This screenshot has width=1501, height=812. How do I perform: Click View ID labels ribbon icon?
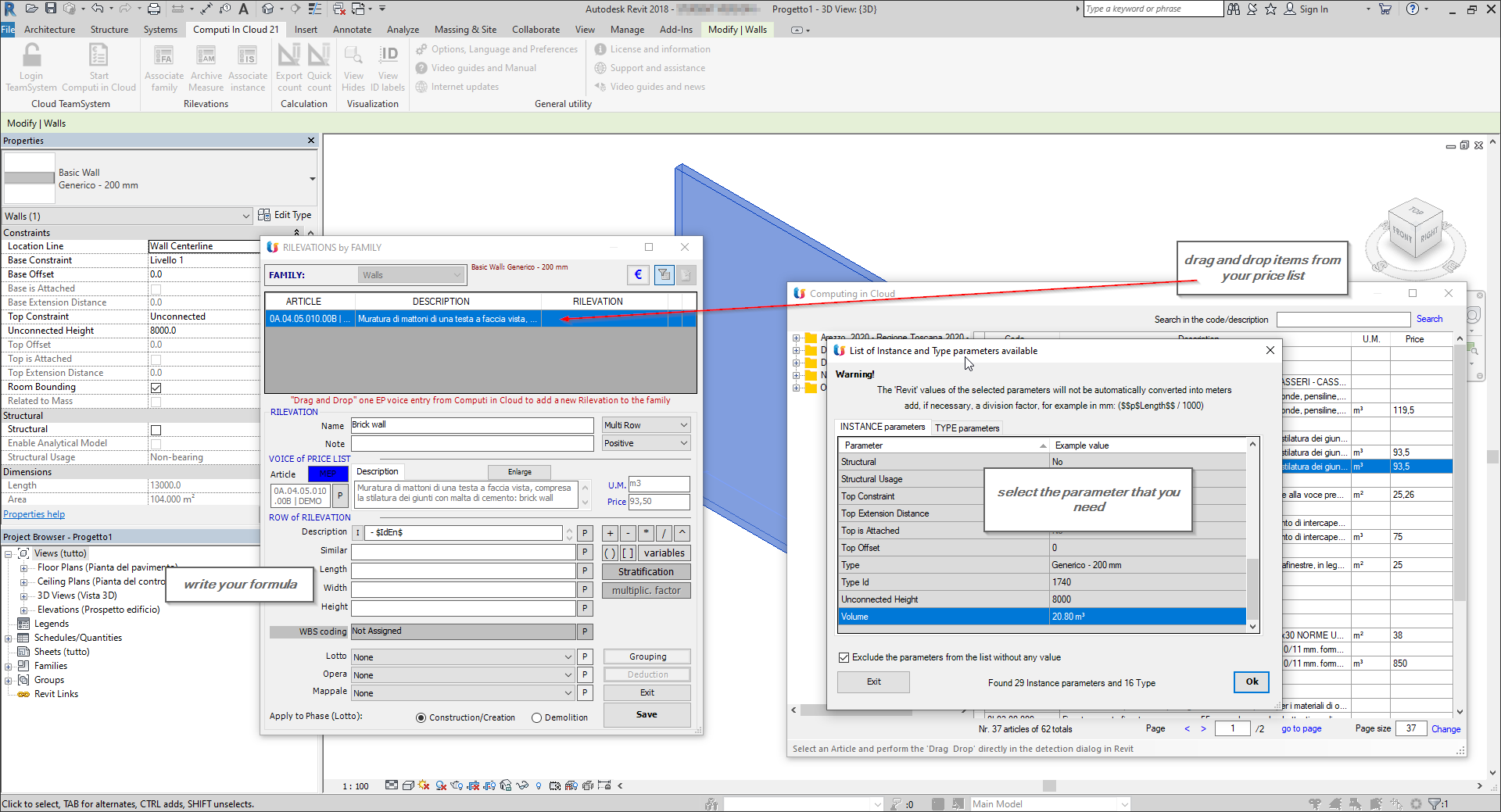click(388, 56)
